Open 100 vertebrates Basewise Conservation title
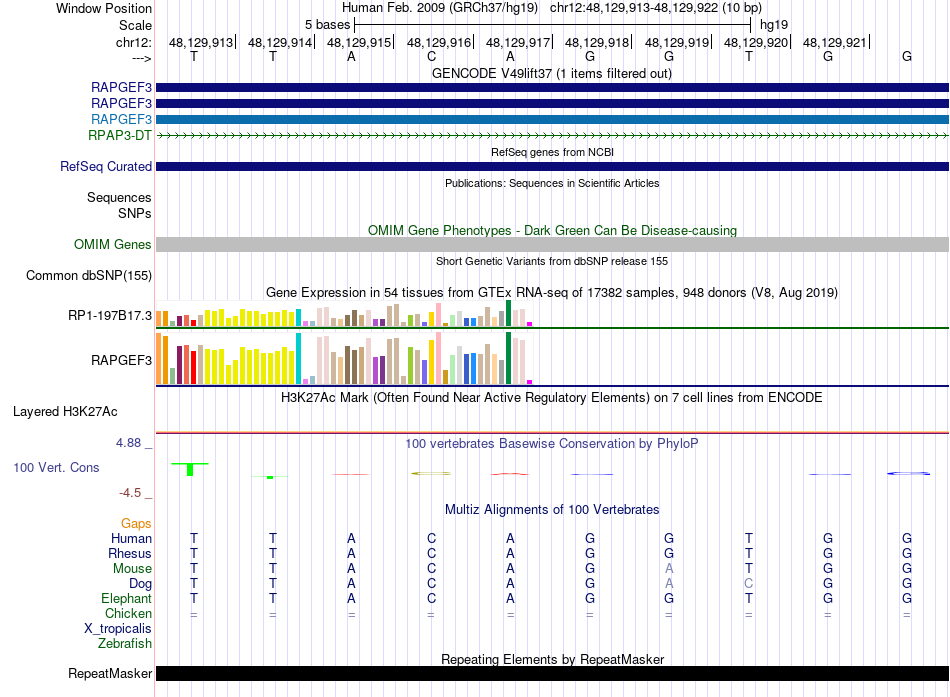Image resolution: width=950 pixels, height=697 pixels. [551, 444]
